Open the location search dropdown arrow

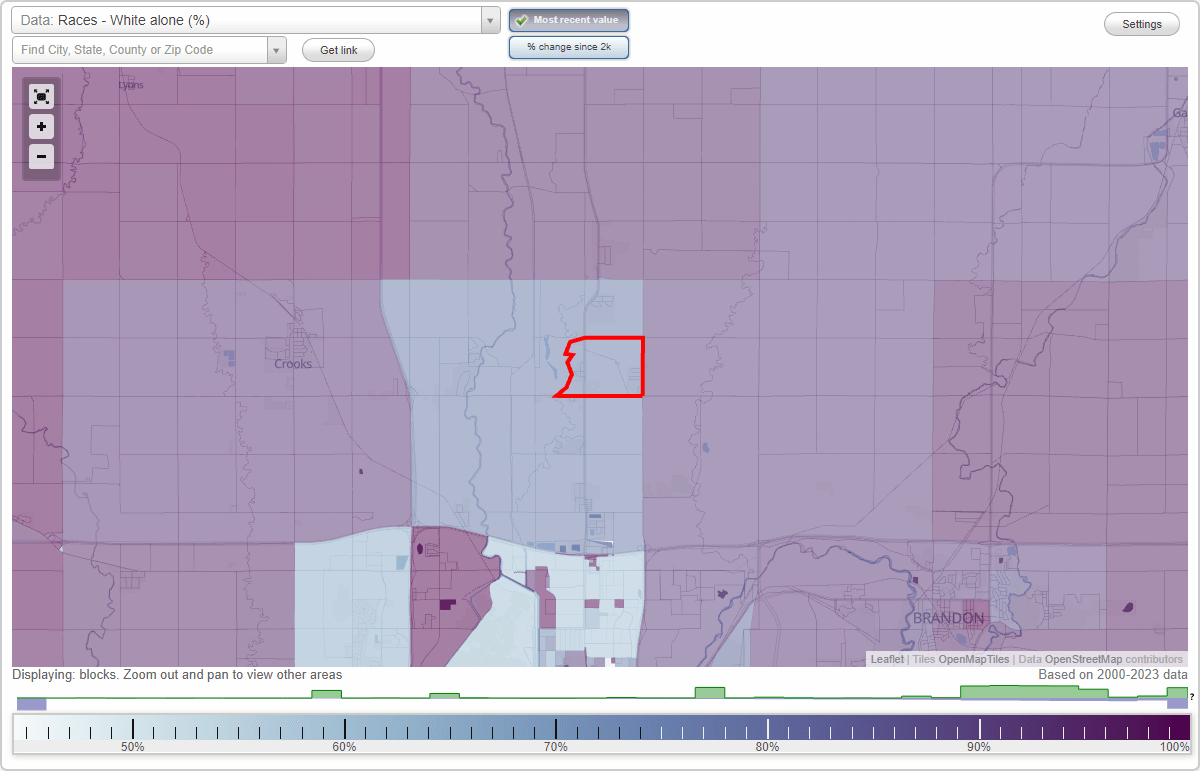tap(277, 50)
